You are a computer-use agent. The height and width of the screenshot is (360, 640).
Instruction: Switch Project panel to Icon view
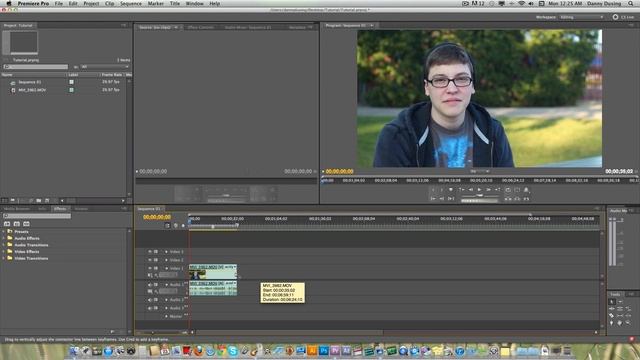tap(13, 200)
